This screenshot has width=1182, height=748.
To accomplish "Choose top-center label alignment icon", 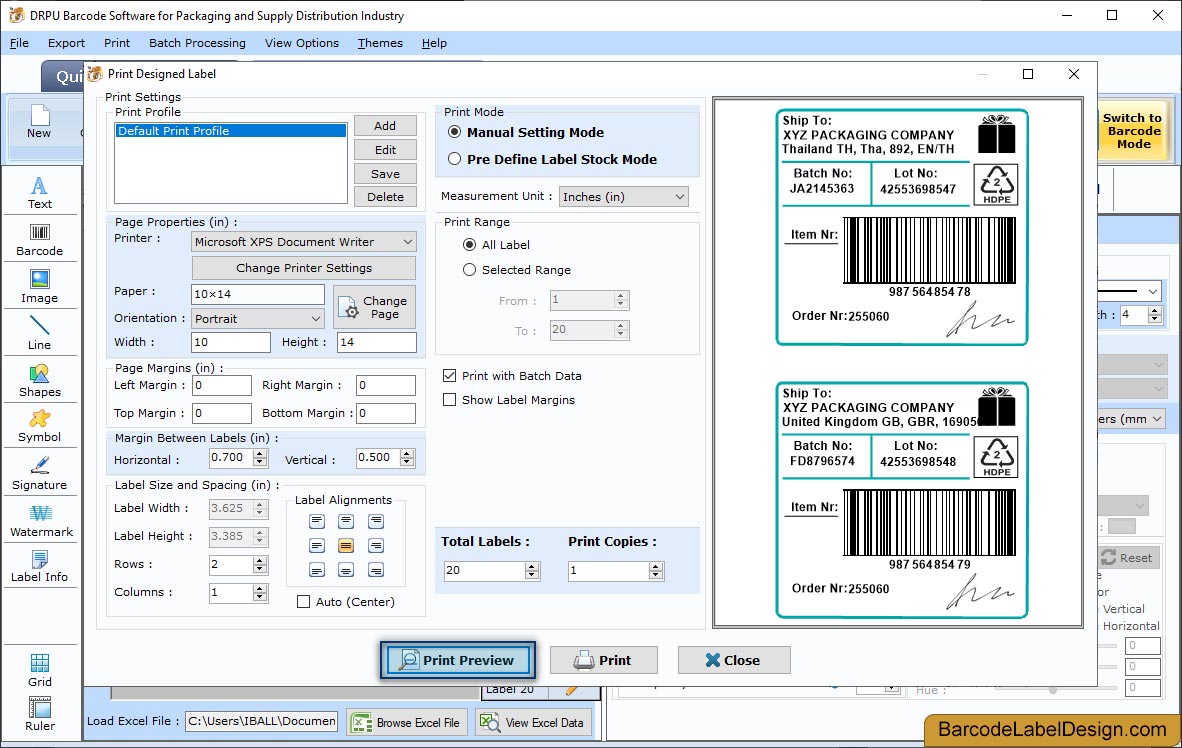I will pyautogui.click(x=346, y=521).
